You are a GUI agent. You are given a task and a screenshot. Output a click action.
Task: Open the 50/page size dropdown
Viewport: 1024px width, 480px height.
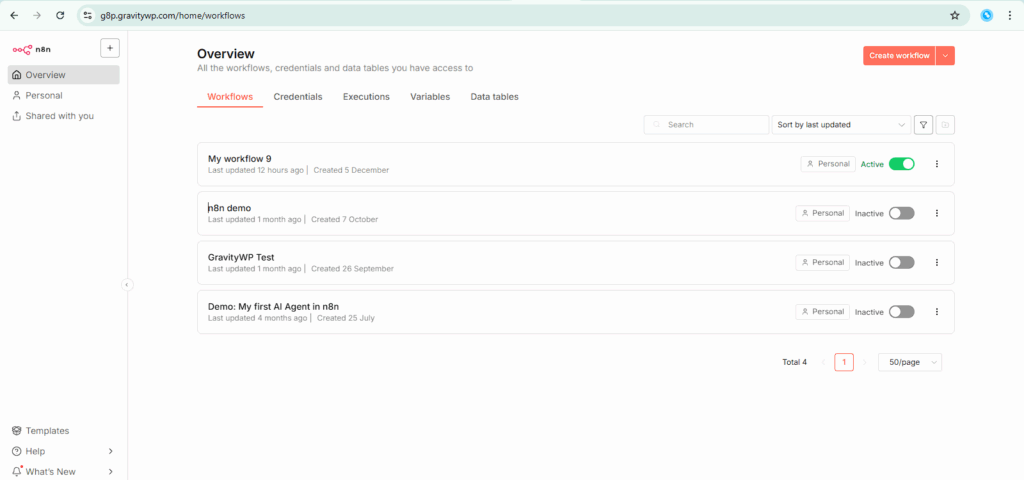(x=910, y=362)
